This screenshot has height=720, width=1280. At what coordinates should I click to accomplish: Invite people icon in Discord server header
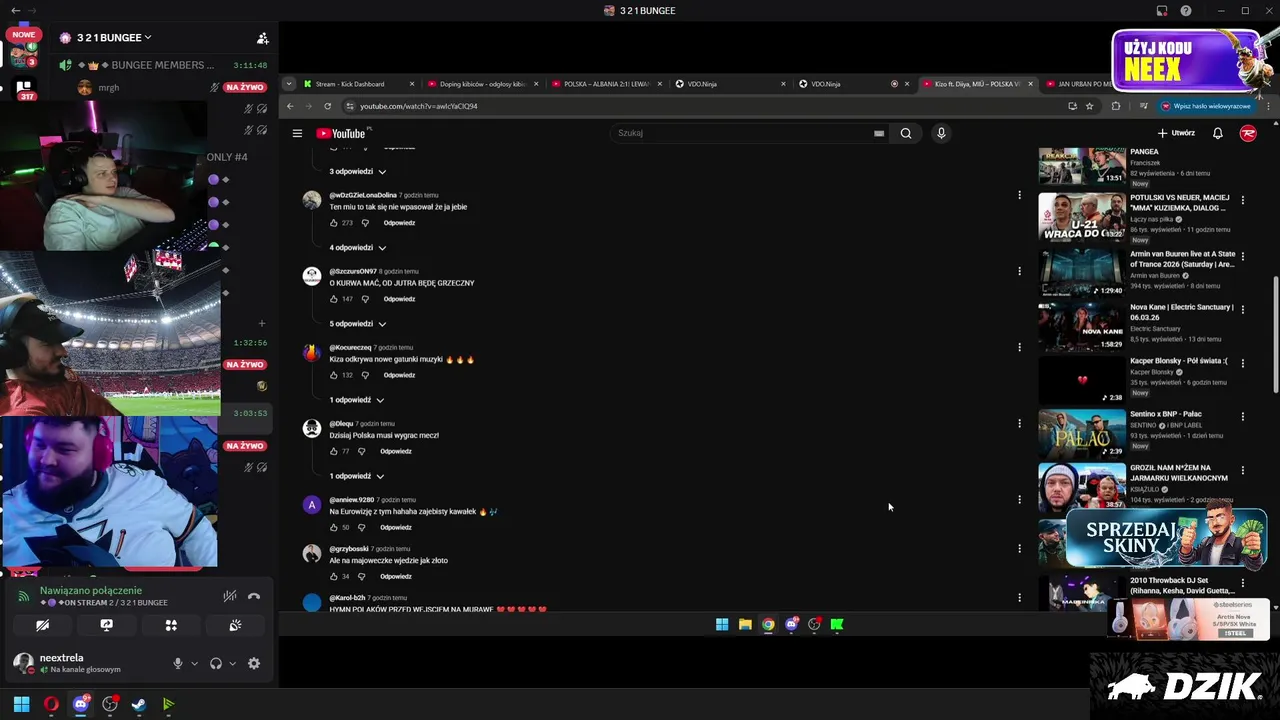(x=262, y=38)
